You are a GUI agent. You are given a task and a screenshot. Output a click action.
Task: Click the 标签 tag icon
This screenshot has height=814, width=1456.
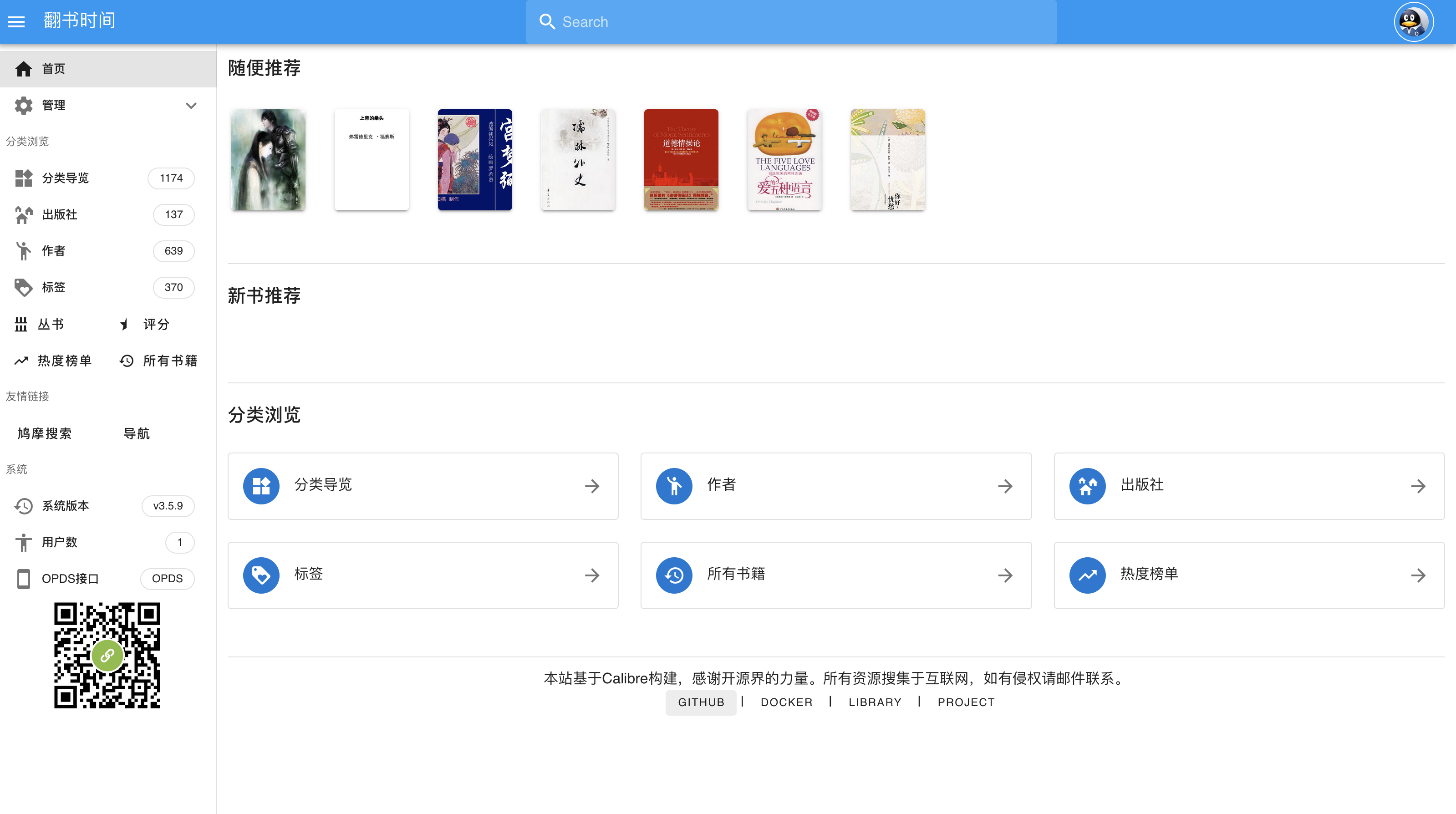(24, 287)
